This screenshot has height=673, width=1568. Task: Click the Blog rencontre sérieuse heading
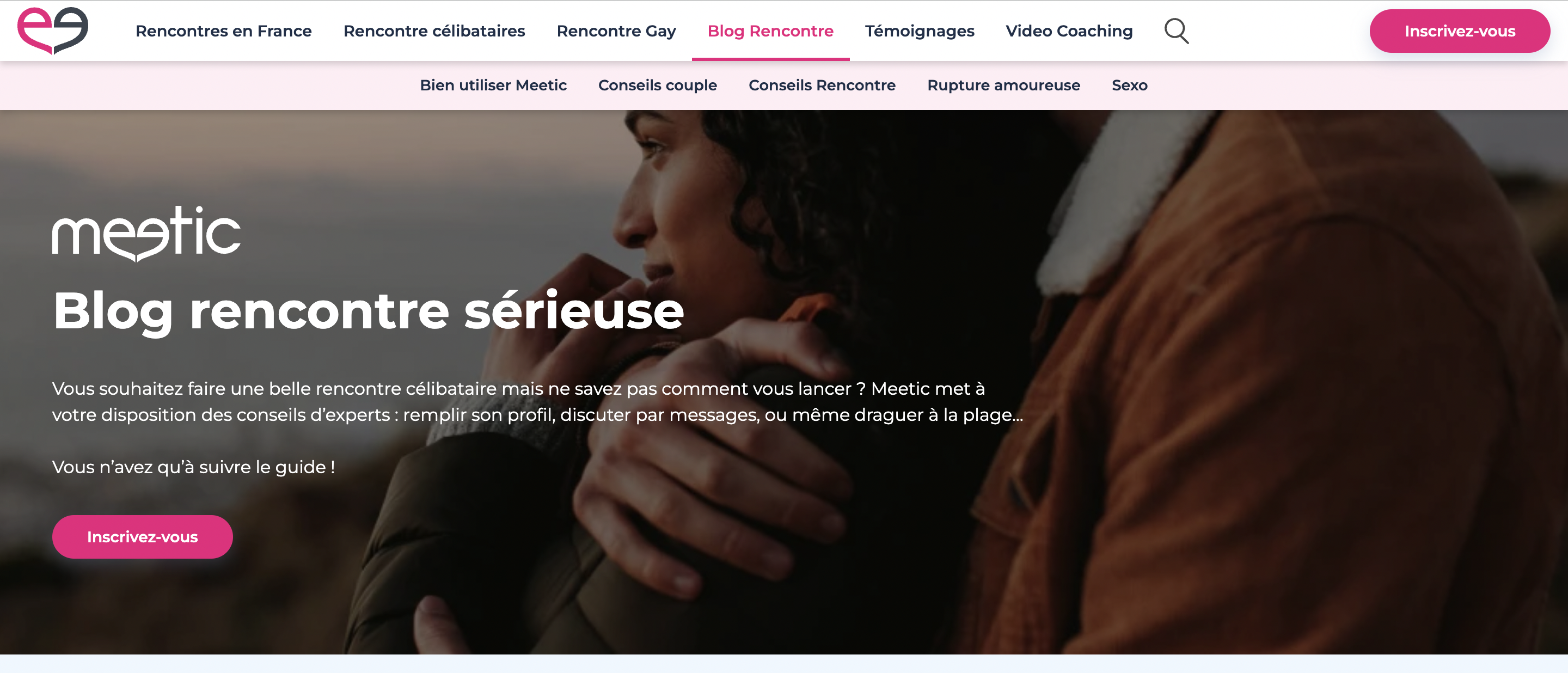(368, 311)
